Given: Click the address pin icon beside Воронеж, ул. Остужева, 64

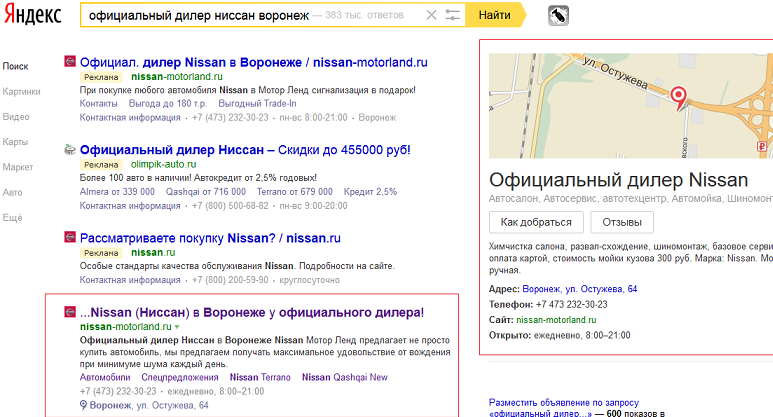Looking at the screenshot, I should 83,405.
